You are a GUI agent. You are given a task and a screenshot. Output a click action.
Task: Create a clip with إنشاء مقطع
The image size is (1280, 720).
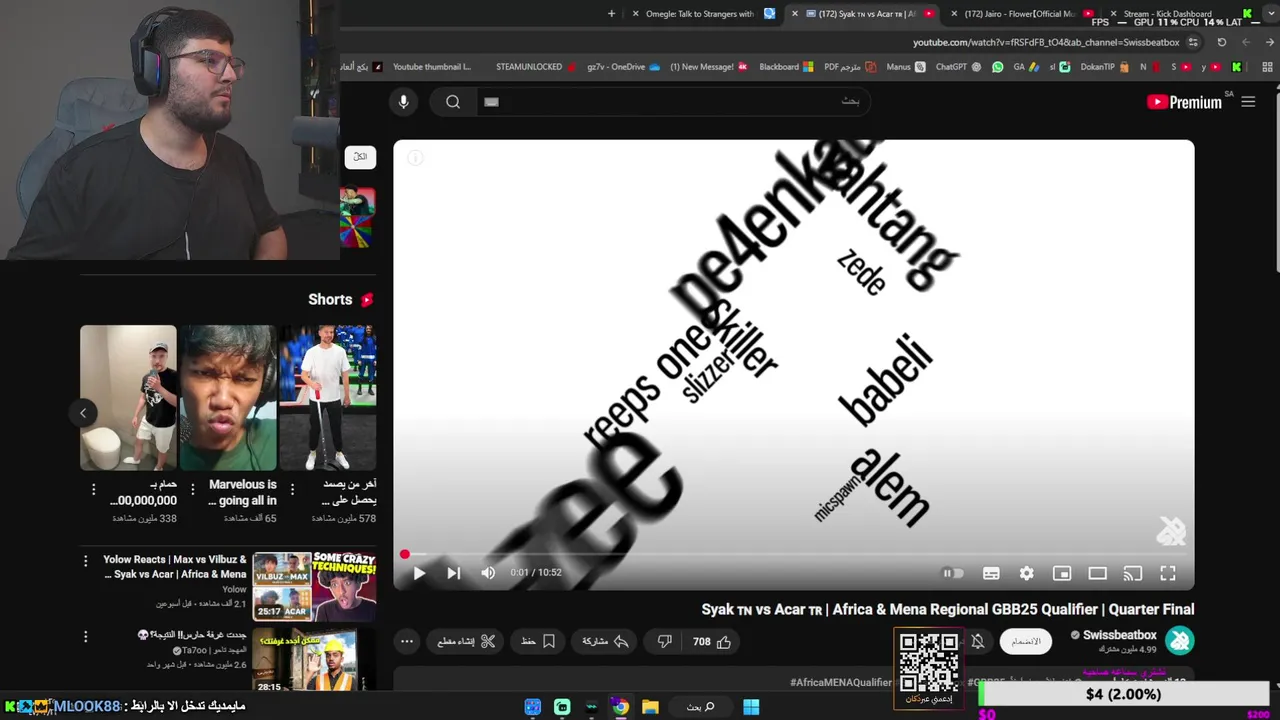coord(466,642)
